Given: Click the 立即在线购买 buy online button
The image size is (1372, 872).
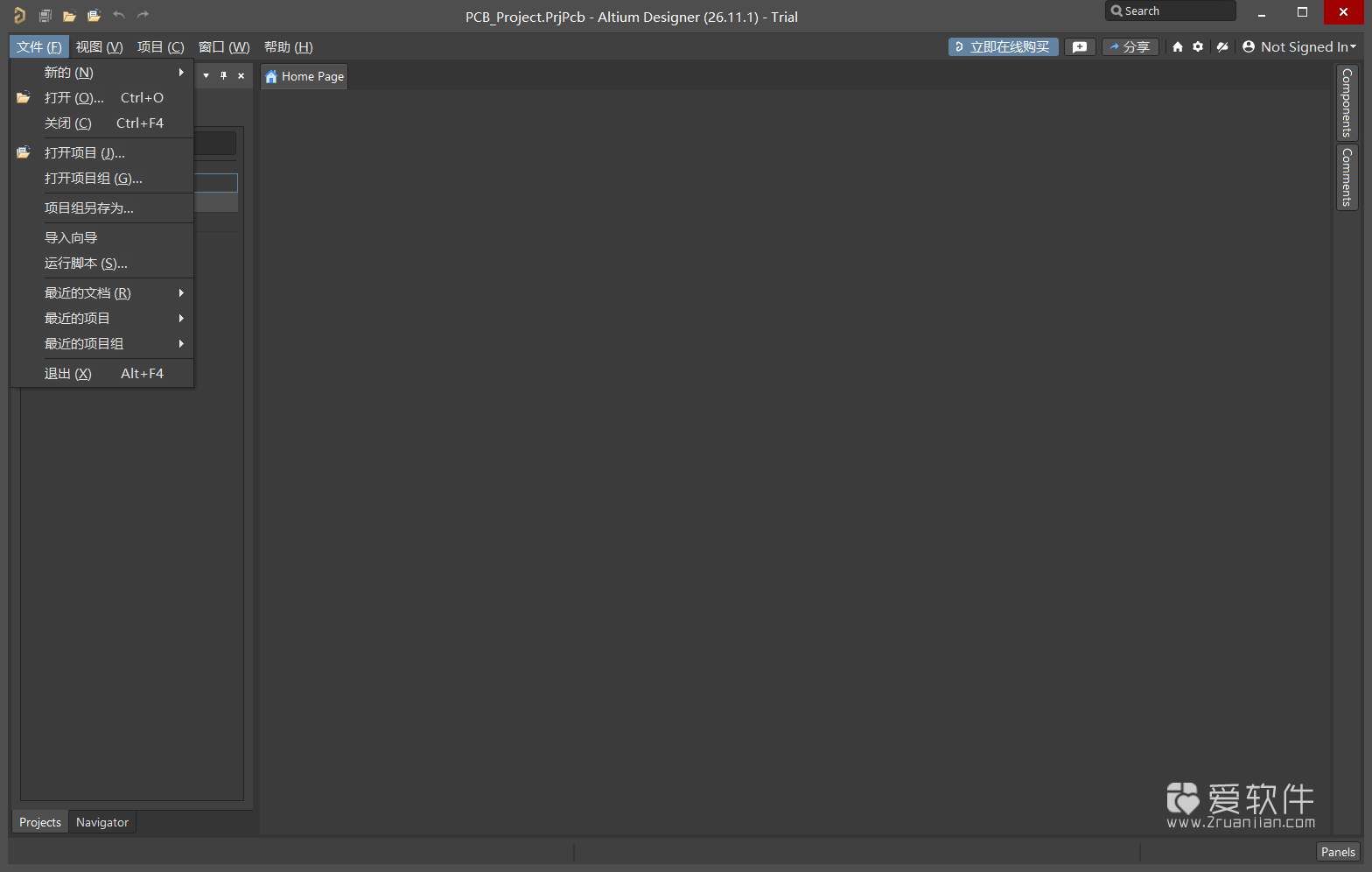Looking at the screenshot, I should [x=1004, y=47].
